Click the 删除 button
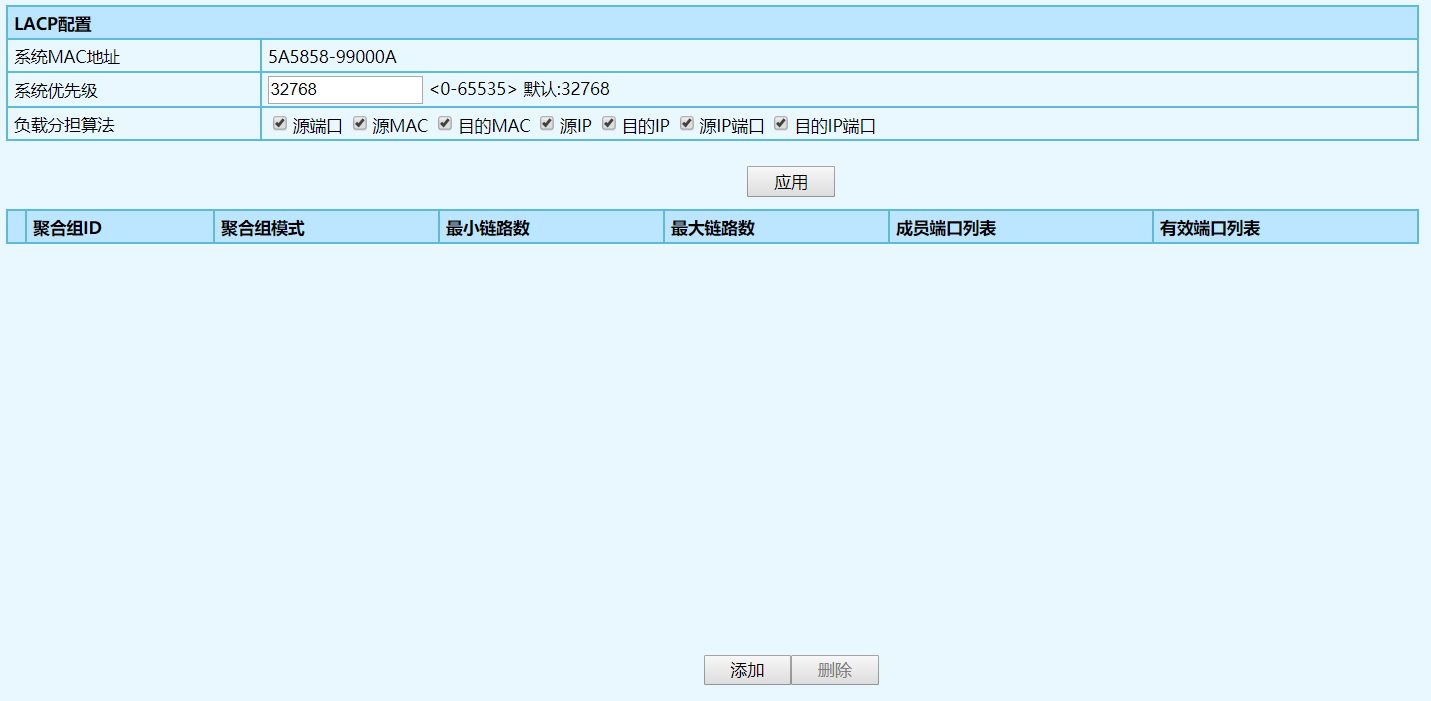1431x701 pixels. point(835,671)
